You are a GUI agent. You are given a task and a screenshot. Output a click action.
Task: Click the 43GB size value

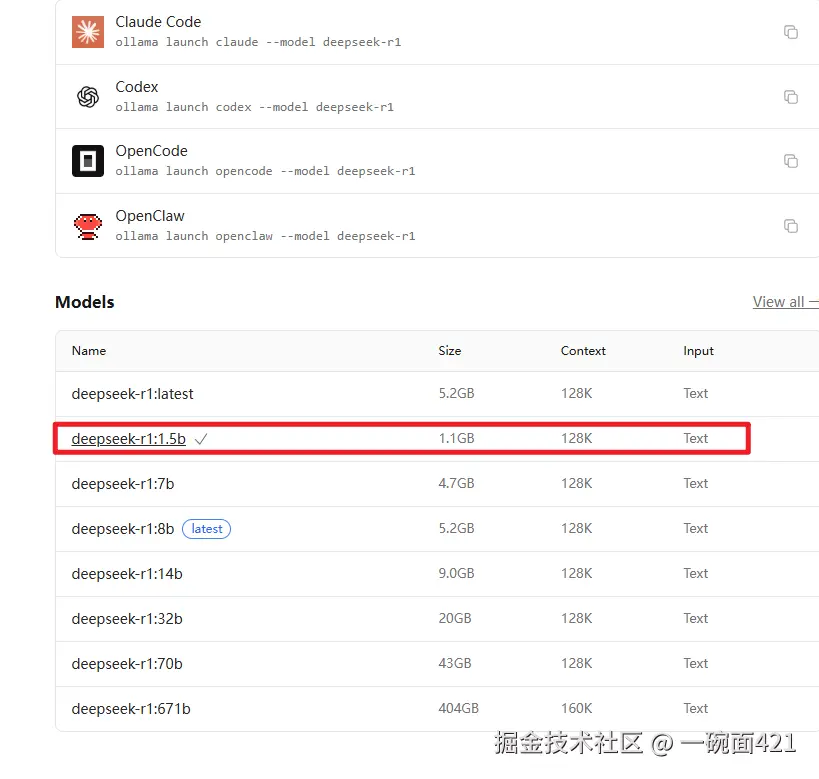pos(455,663)
